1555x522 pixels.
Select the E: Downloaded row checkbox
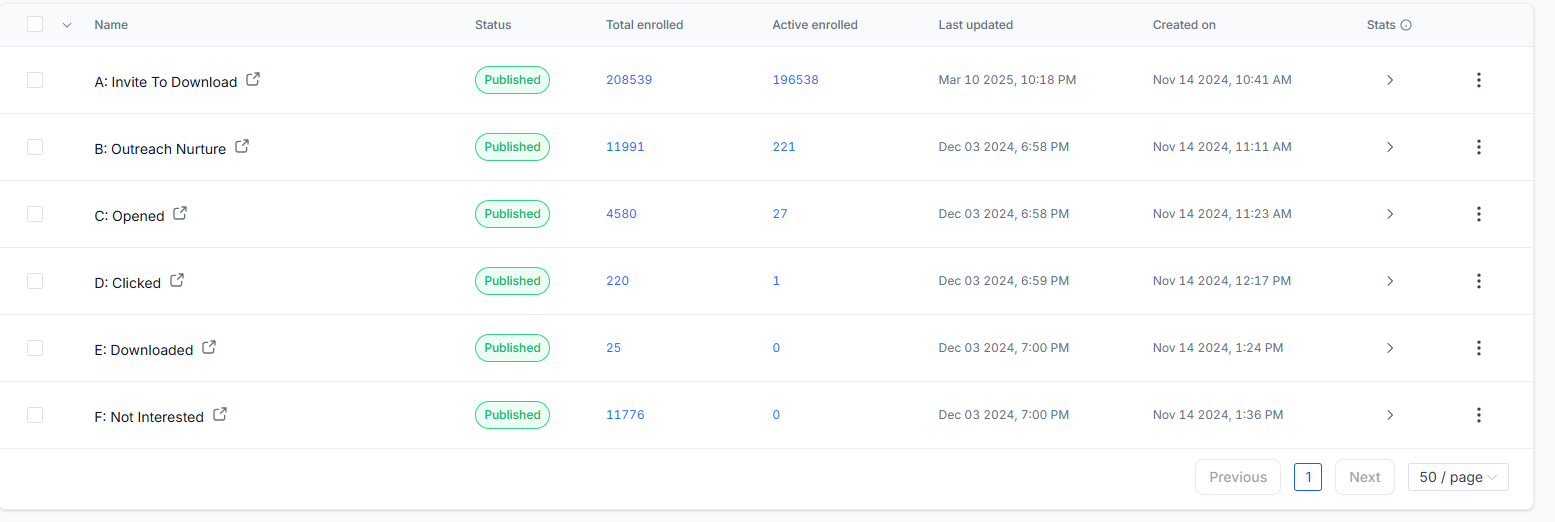[x=35, y=348]
